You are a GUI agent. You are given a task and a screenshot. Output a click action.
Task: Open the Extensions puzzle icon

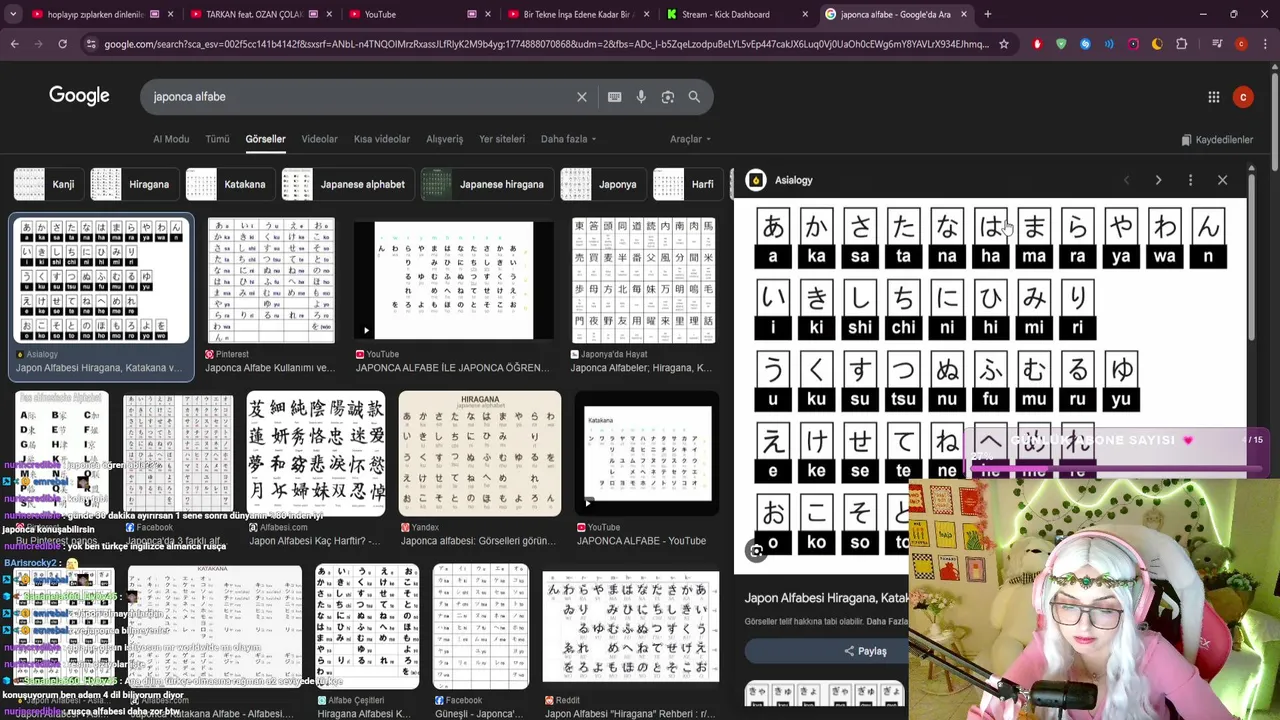tap(1181, 44)
